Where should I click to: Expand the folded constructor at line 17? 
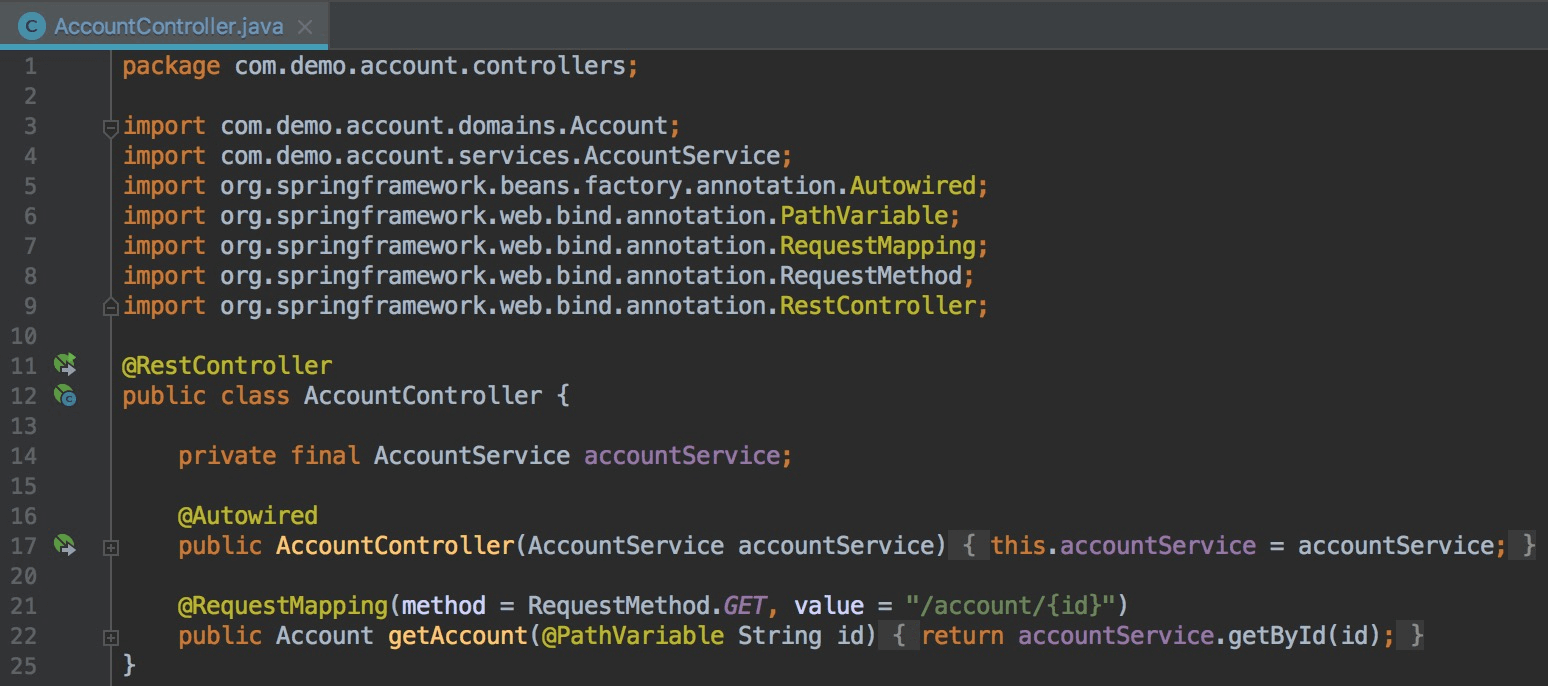coord(111,547)
